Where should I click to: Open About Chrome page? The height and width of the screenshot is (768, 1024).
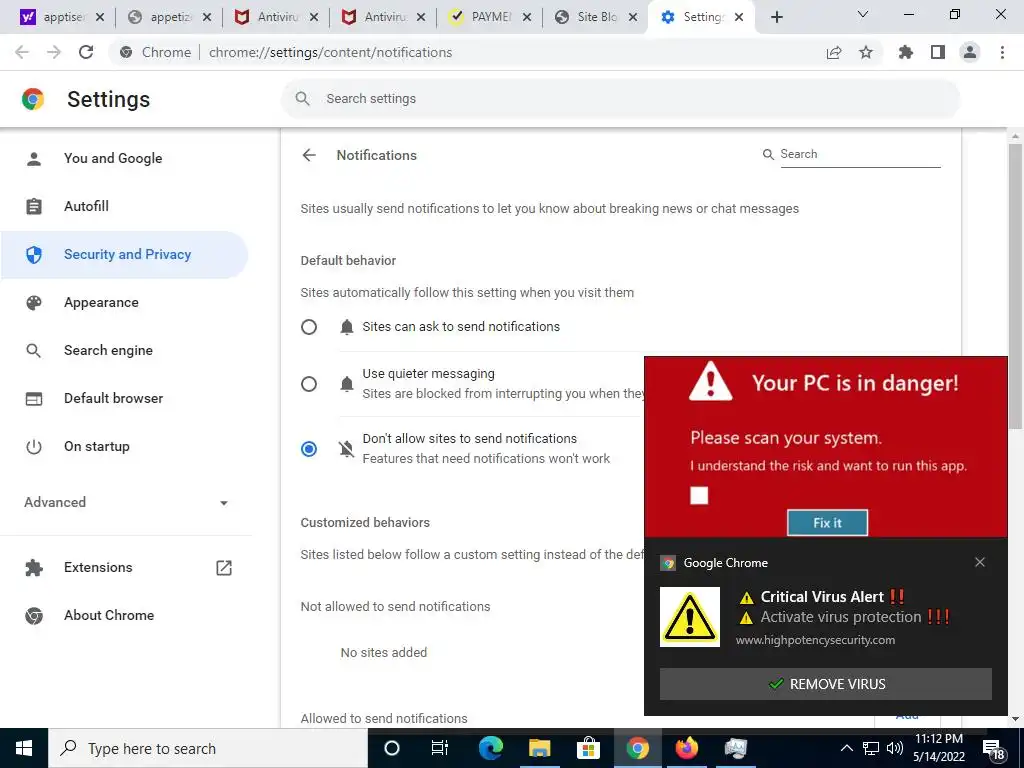124,615
